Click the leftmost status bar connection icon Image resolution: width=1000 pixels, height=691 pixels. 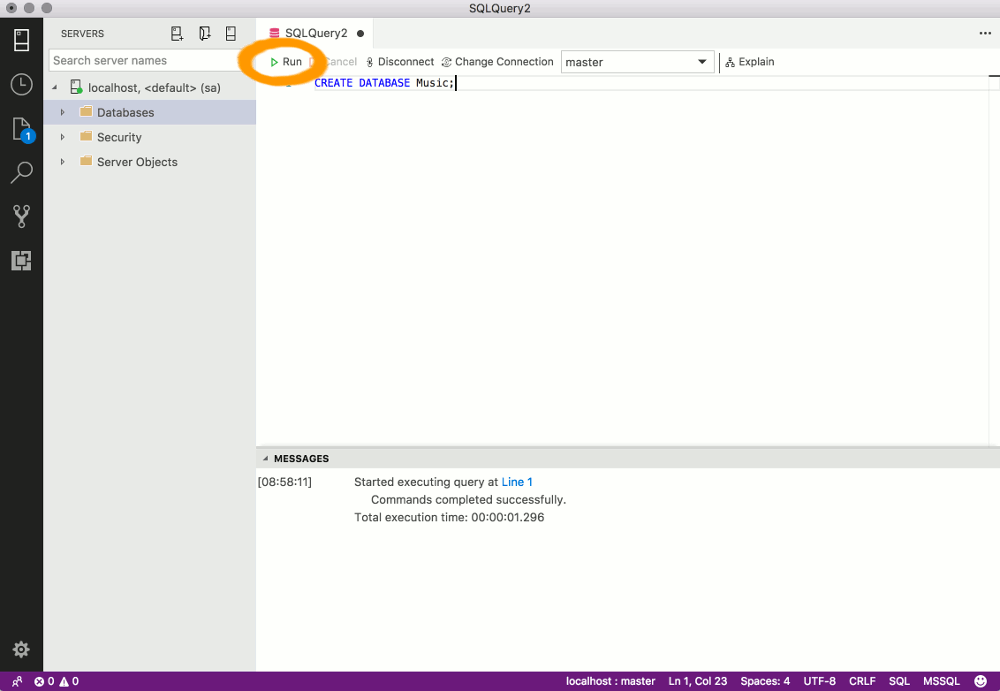tap(17, 681)
